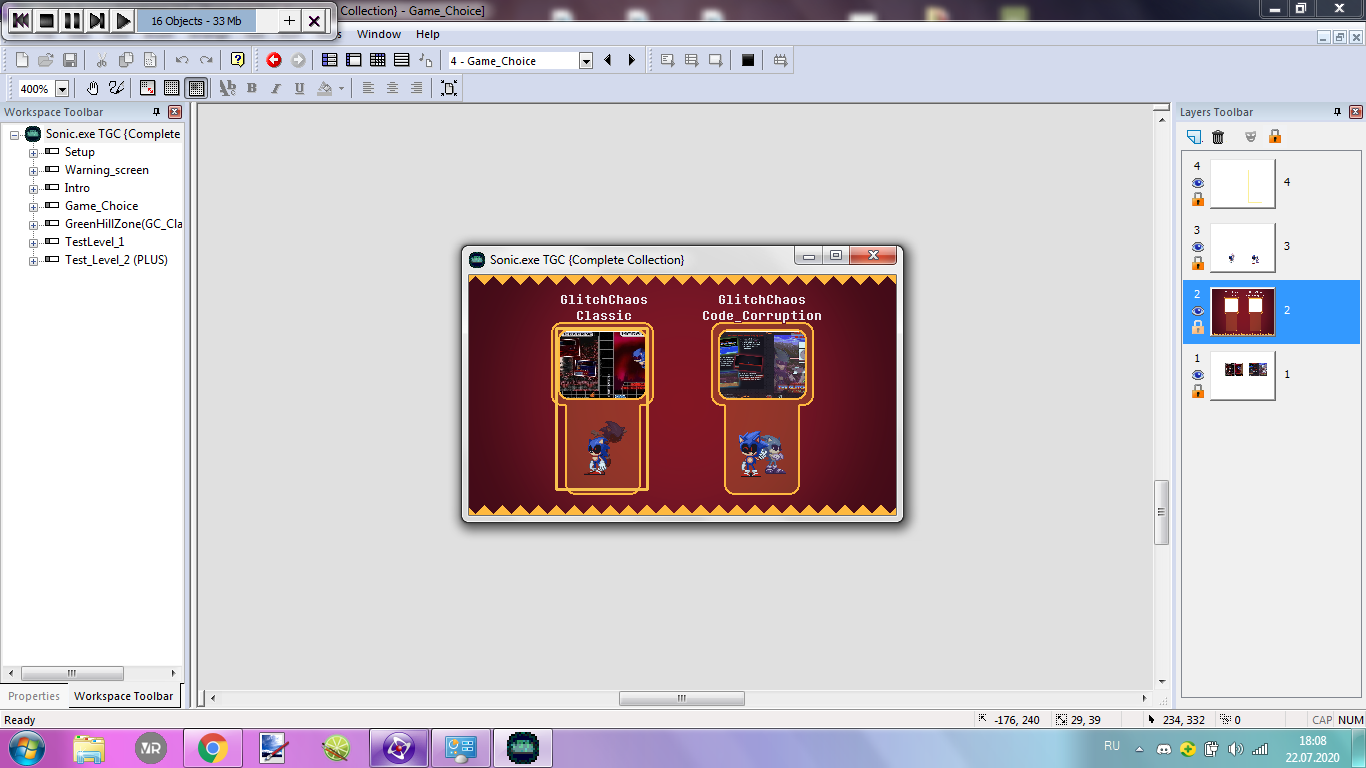Toggle underline text formatting
The image size is (1366, 768).
[x=300, y=88]
